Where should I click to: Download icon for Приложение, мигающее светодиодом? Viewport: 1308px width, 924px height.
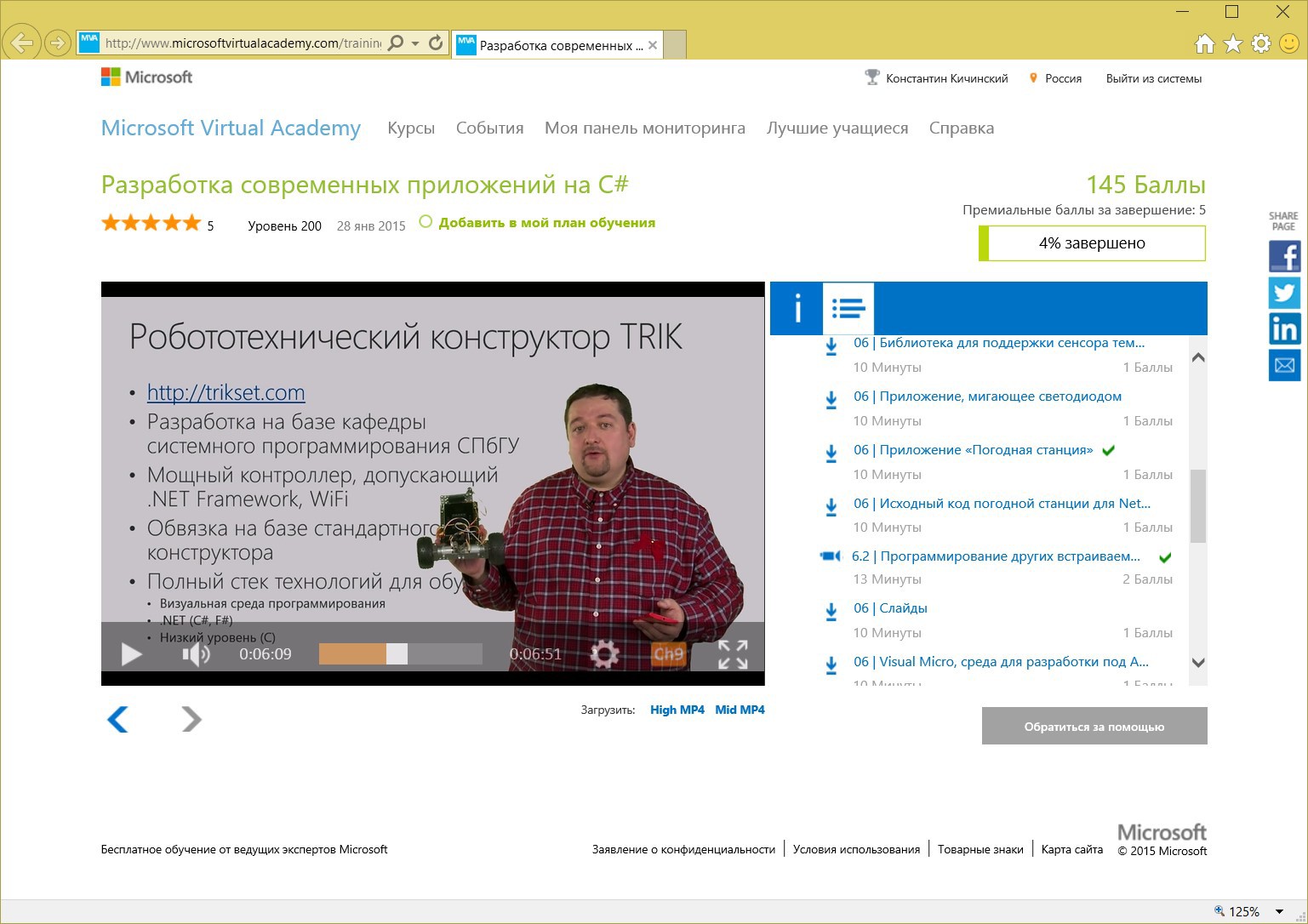[831, 400]
